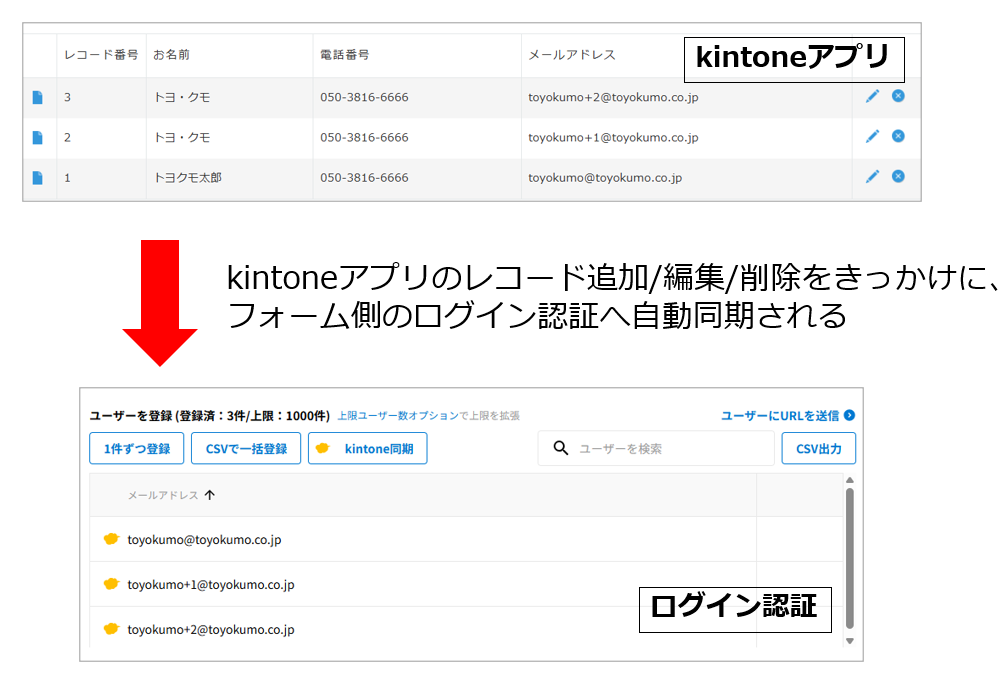Edit record 3 with pencil icon
The width and height of the screenshot is (1008, 693).
[872, 96]
